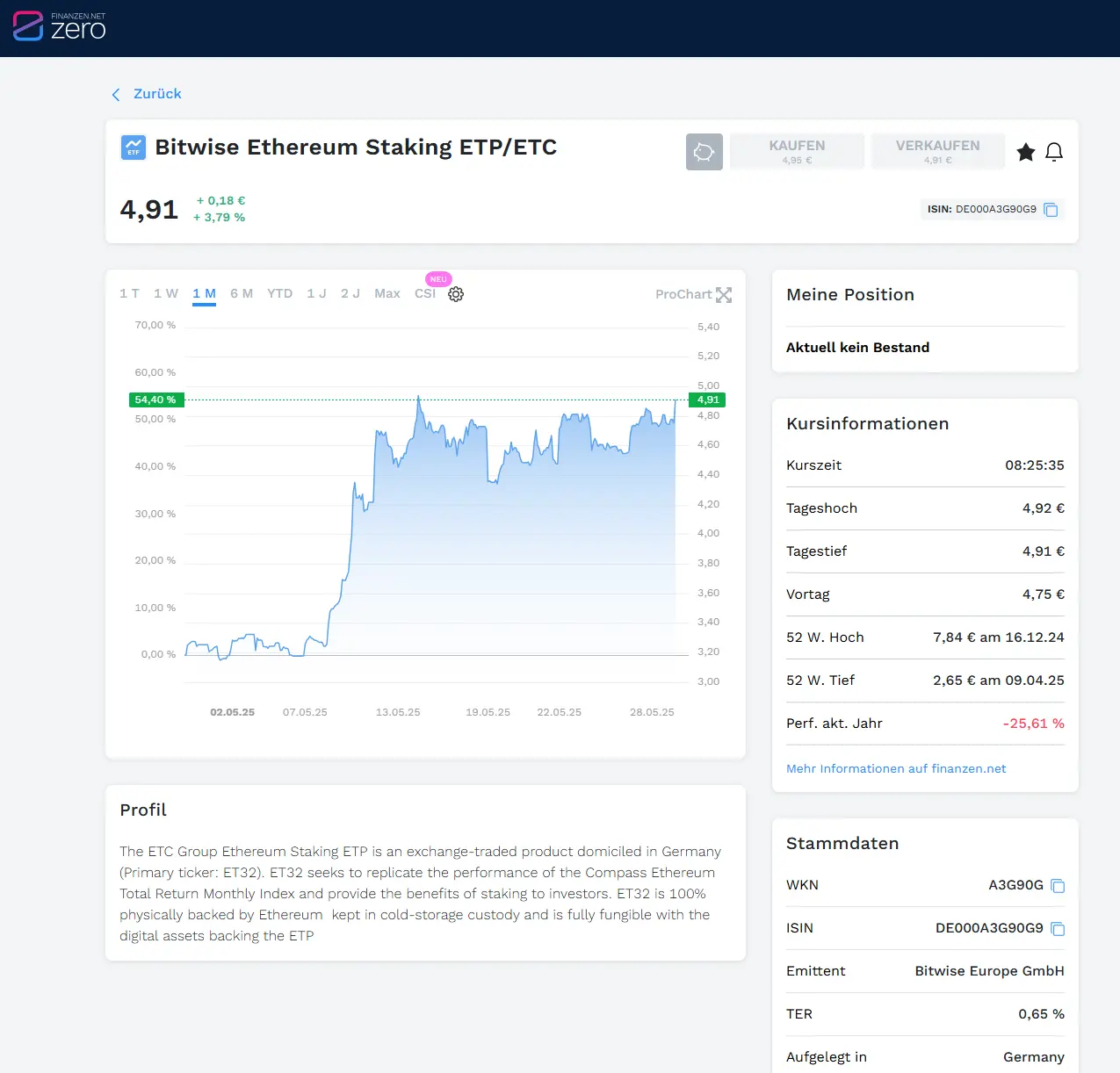This screenshot has width=1120, height=1073.
Task: Go back via the Zurück link
Action: click(157, 94)
